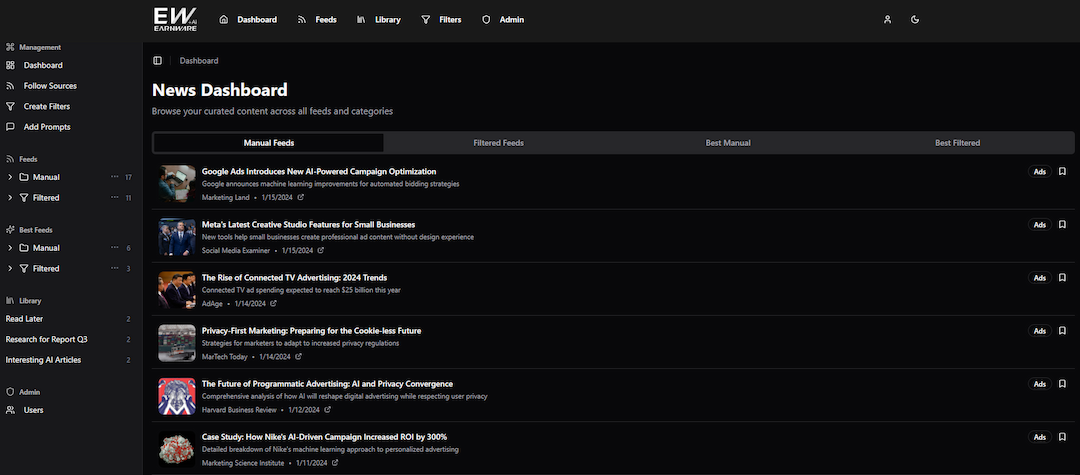Open Google Ads article thumbnail

click(x=177, y=183)
